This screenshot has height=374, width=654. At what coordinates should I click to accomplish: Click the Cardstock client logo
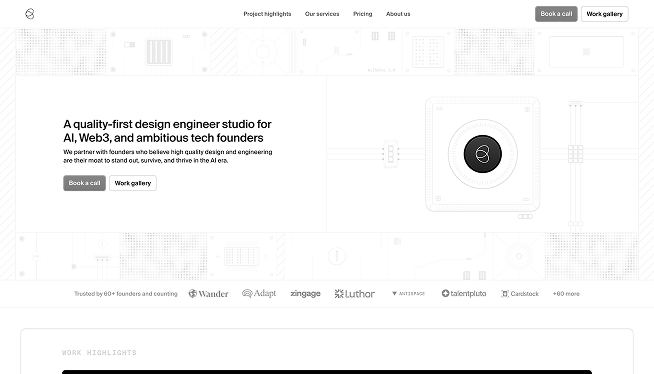(520, 294)
